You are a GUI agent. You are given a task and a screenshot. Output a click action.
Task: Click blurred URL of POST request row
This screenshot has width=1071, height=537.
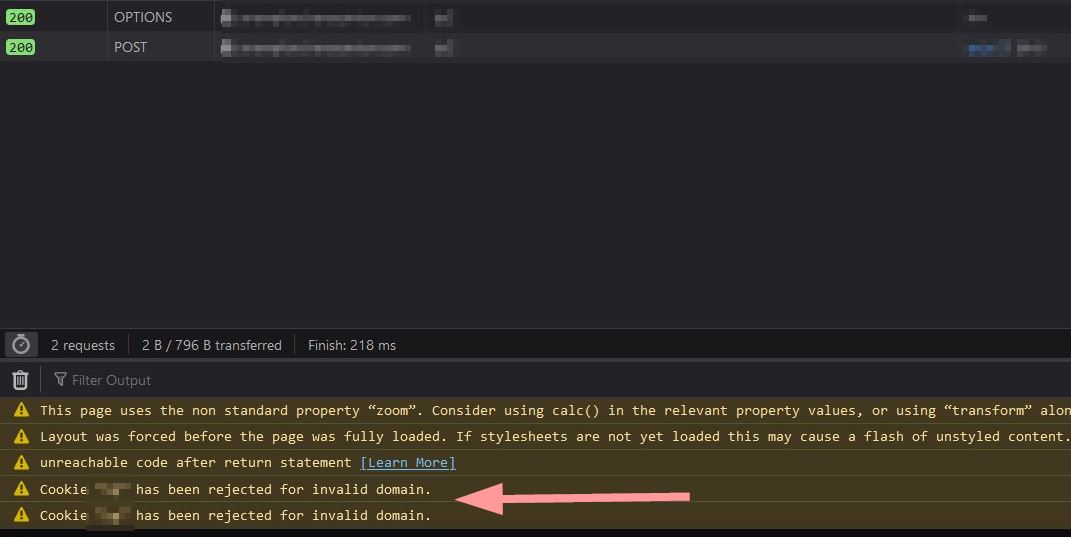click(x=316, y=47)
